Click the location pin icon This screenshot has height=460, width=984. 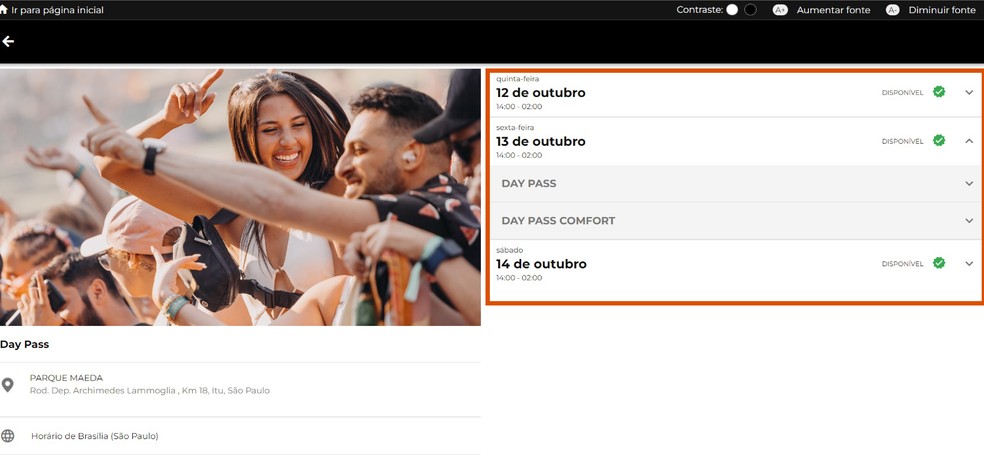click(x=8, y=385)
